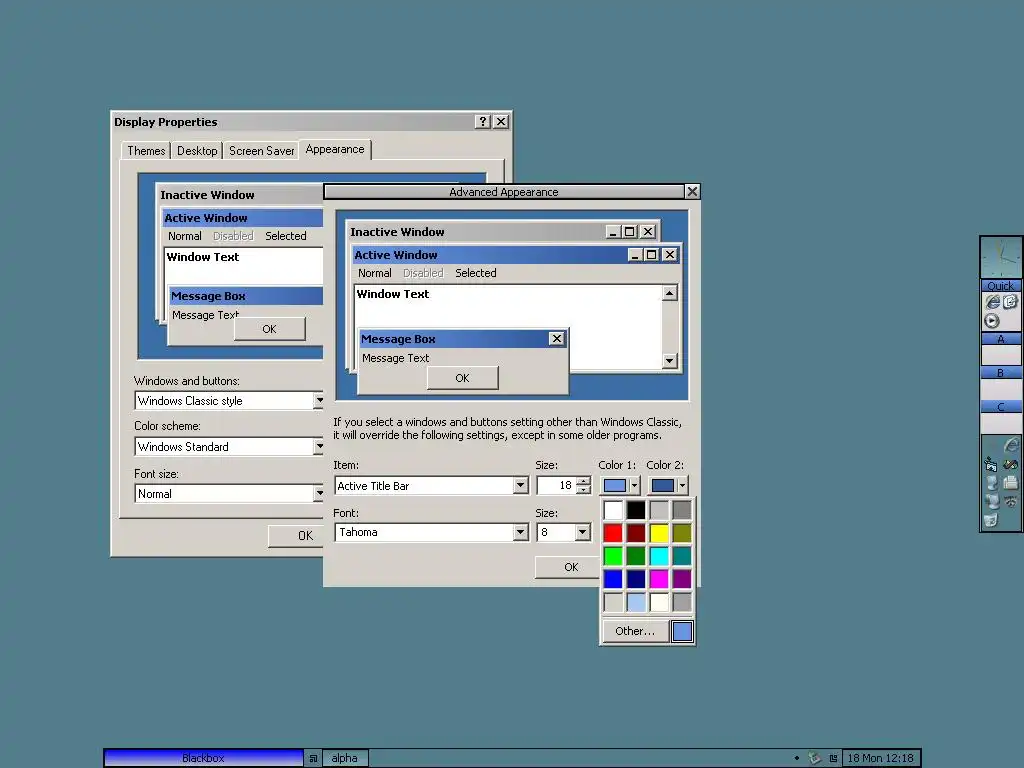Open the Item dropdown showing Active Title Bar
Viewport: 1024px width, 768px height.
click(x=520, y=486)
